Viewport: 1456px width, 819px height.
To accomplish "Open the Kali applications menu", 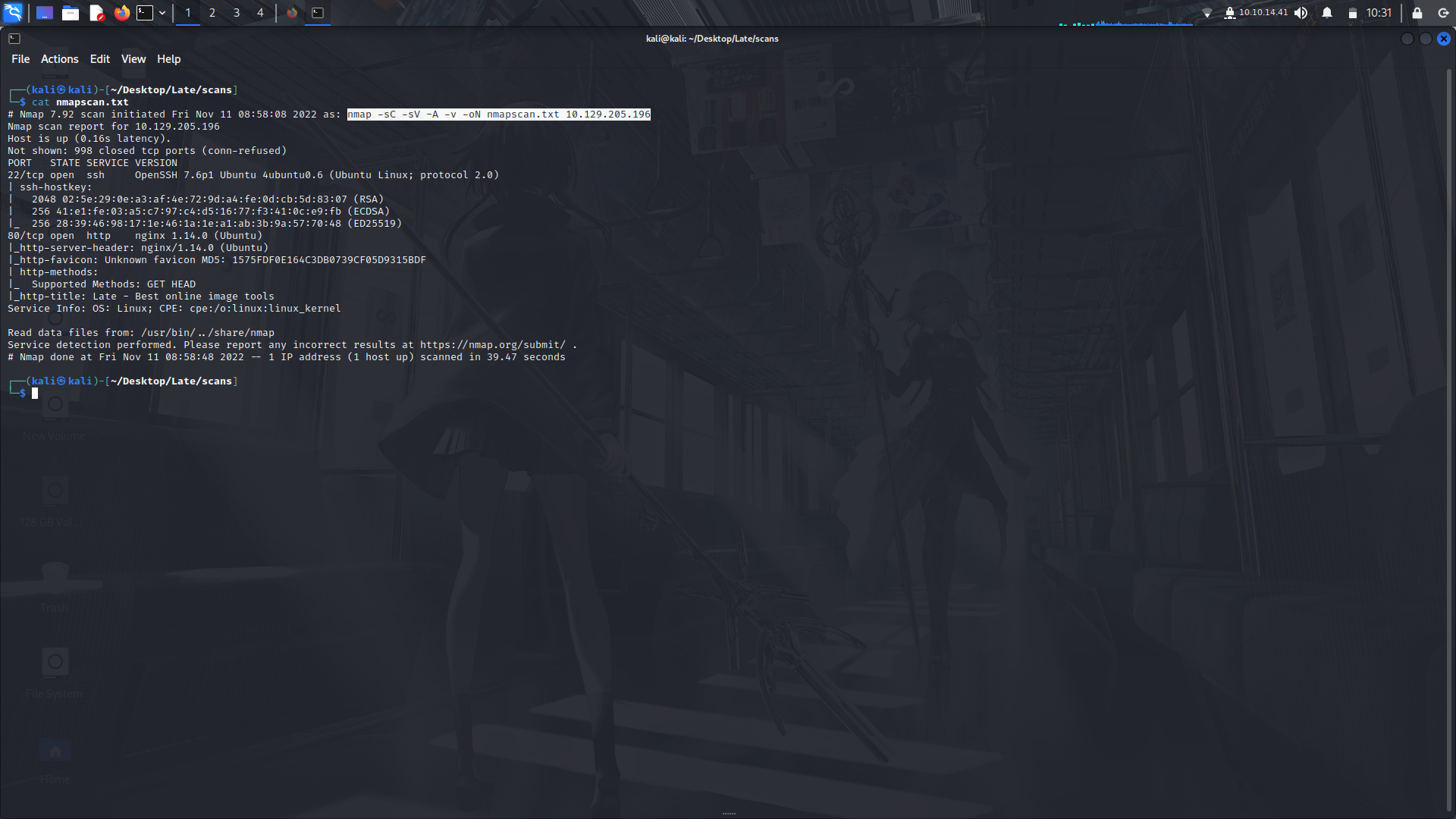I will tap(12, 12).
